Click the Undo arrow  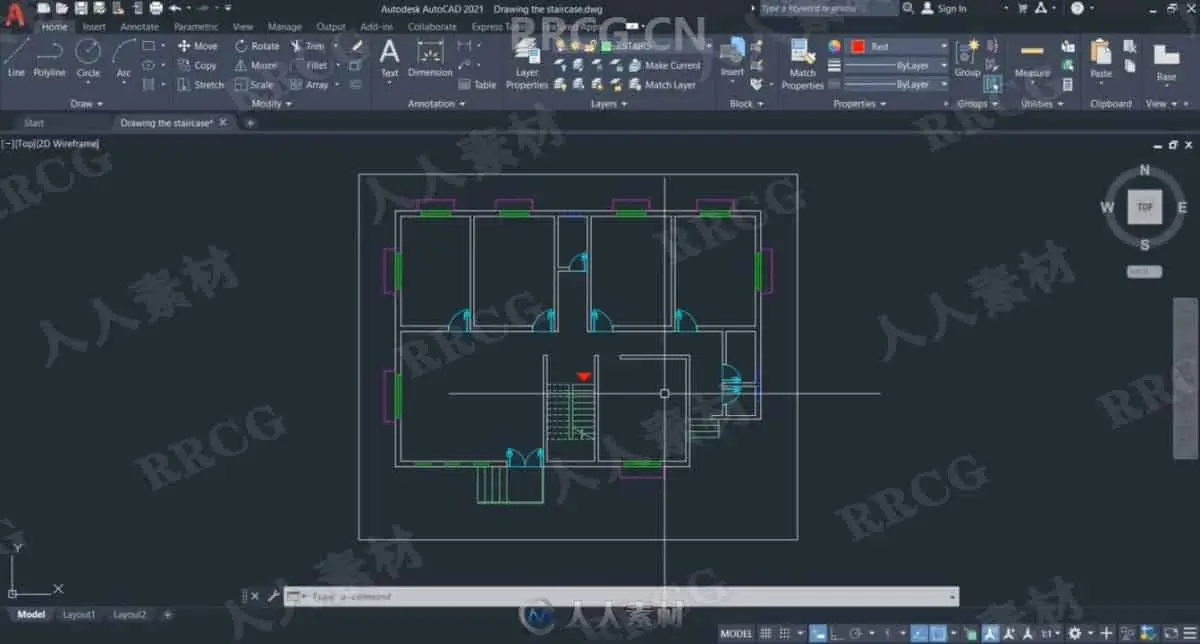coord(175,8)
